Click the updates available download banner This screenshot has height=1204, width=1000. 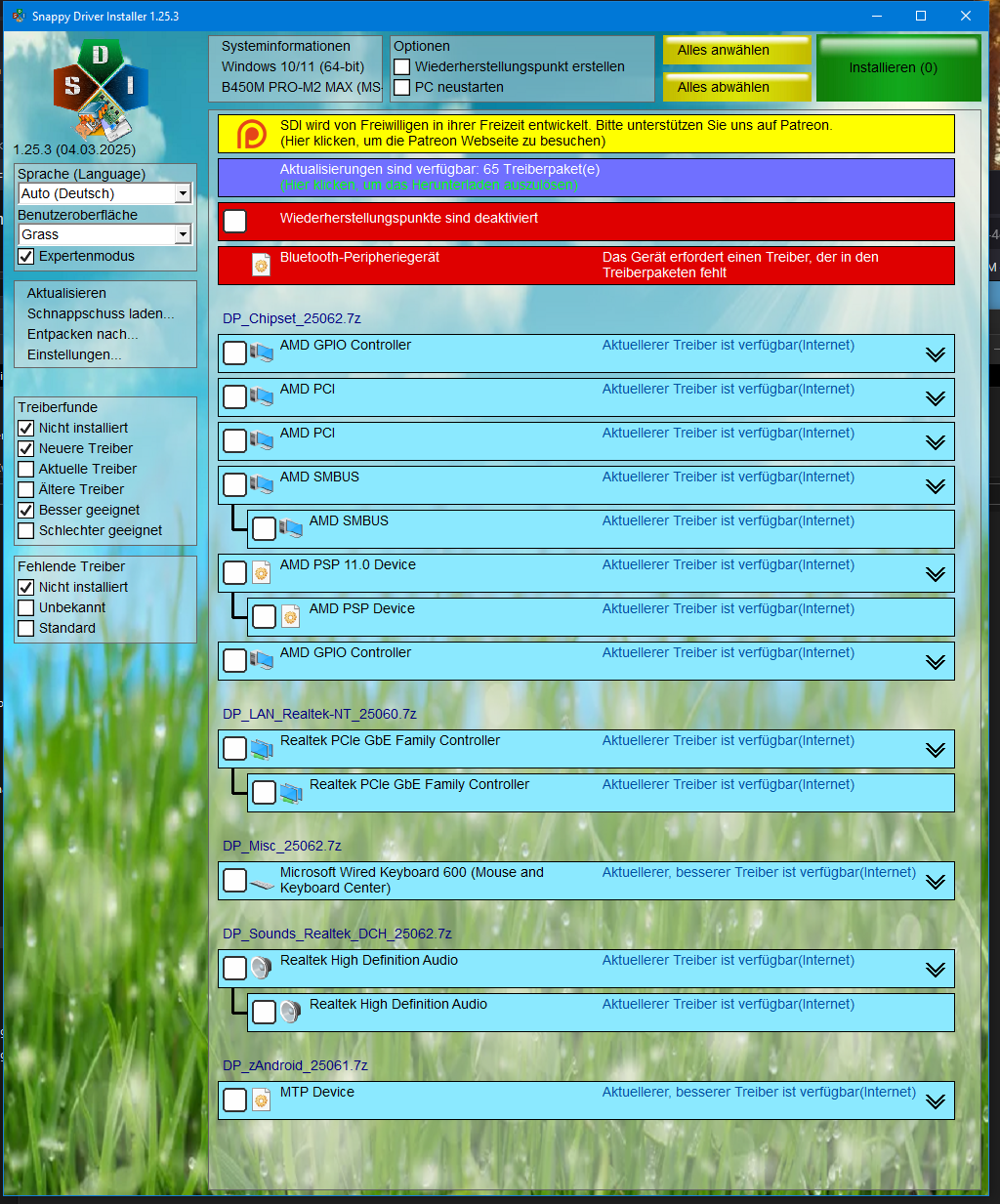pos(586,178)
